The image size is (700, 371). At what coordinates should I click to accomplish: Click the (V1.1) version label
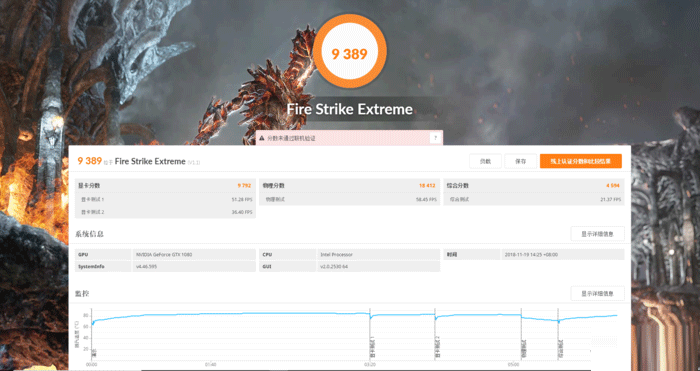tap(194, 163)
